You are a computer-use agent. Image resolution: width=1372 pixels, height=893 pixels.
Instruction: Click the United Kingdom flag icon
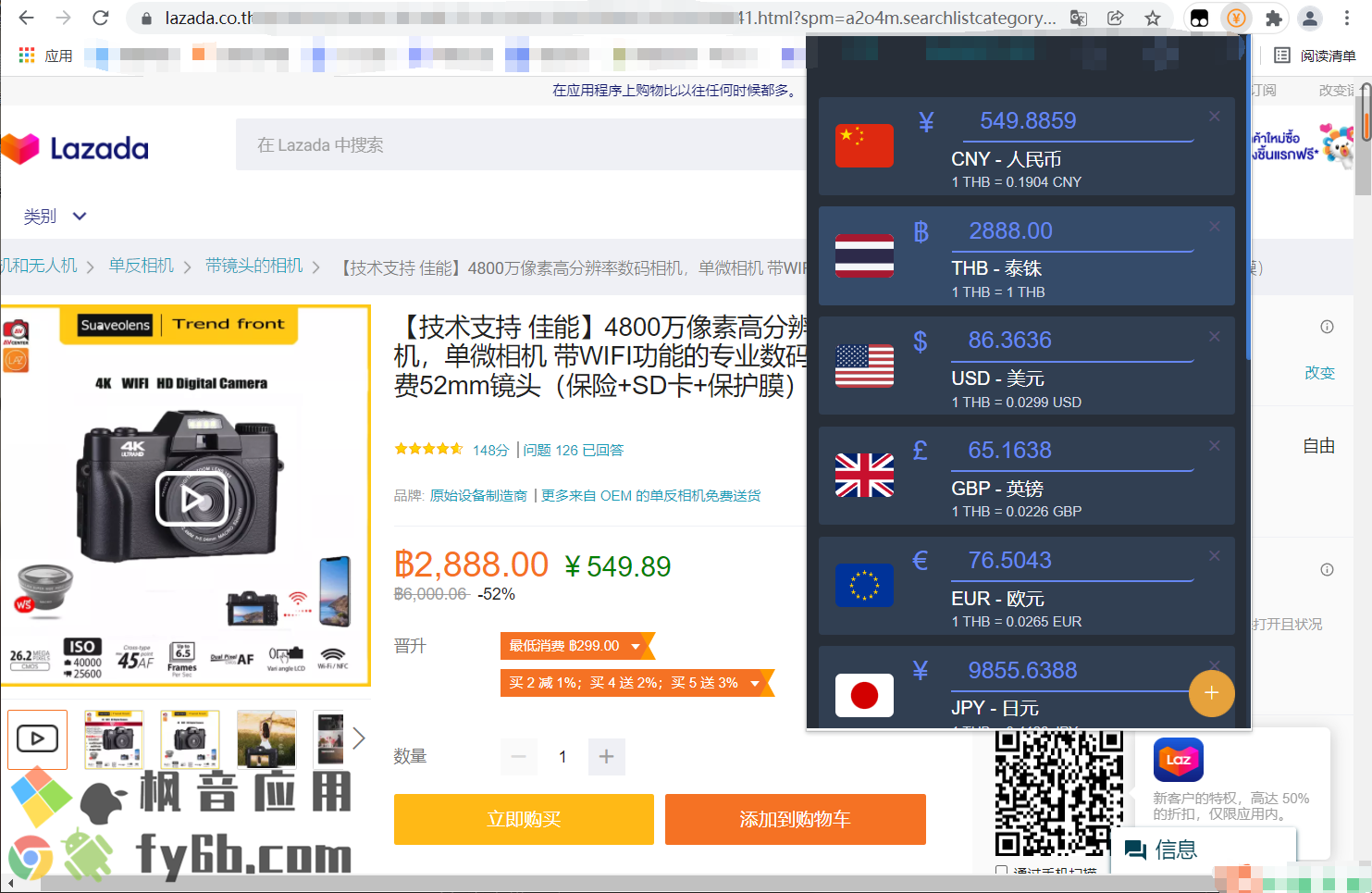864,475
